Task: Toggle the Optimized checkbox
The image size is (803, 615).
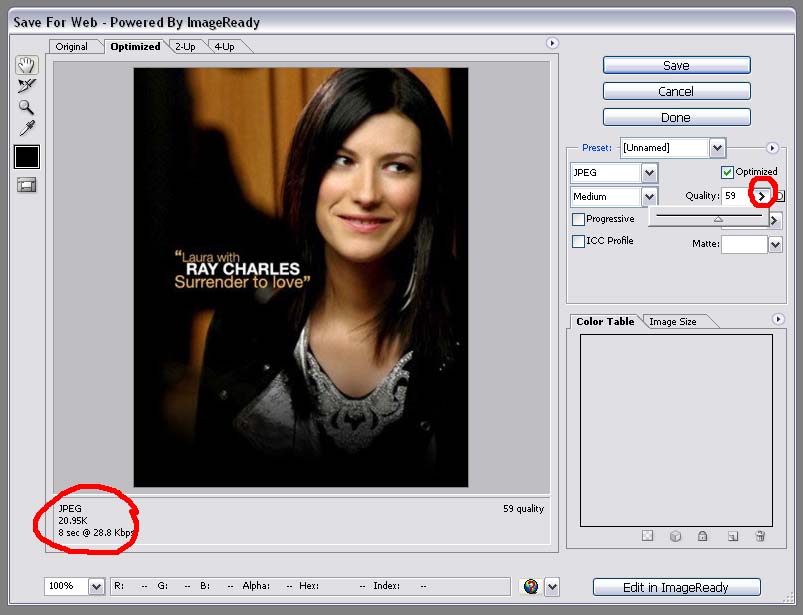Action: 727,172
